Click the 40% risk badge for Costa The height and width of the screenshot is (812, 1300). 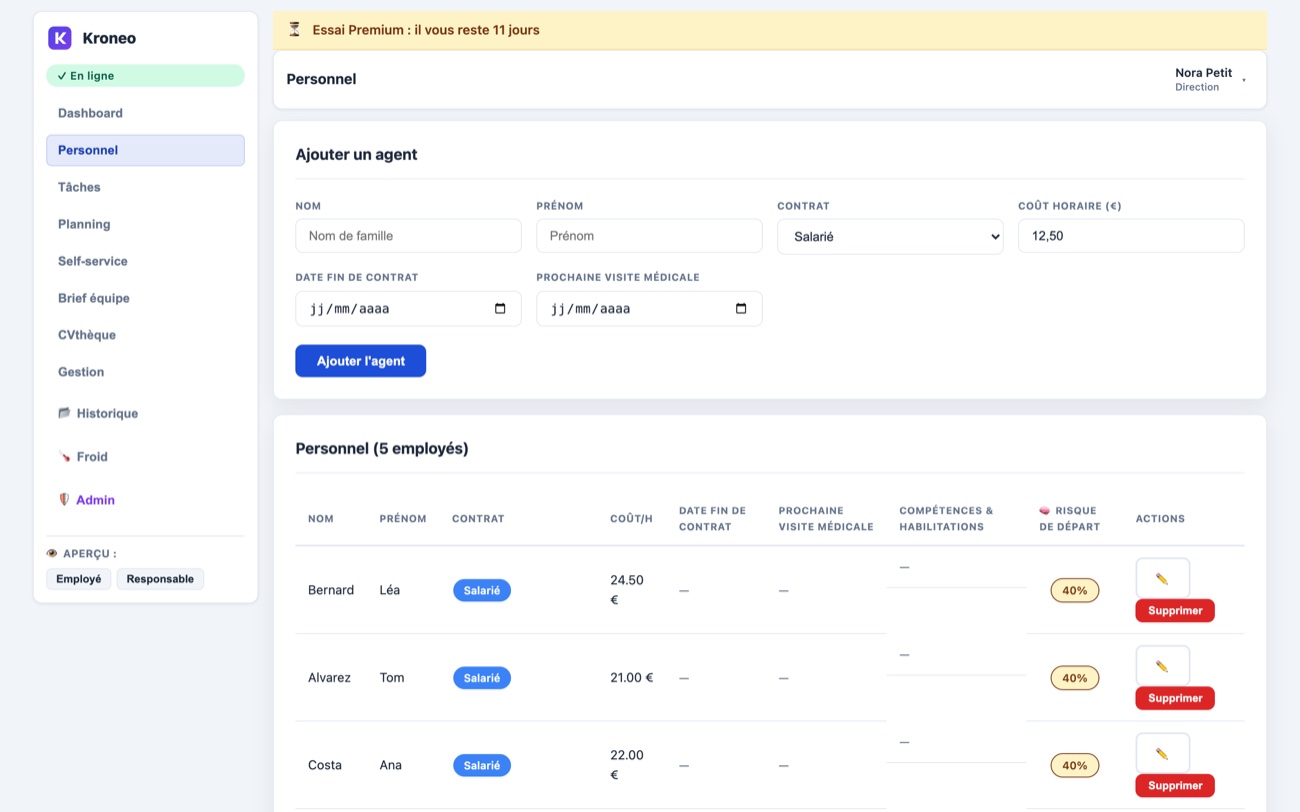coord(1075,766)
